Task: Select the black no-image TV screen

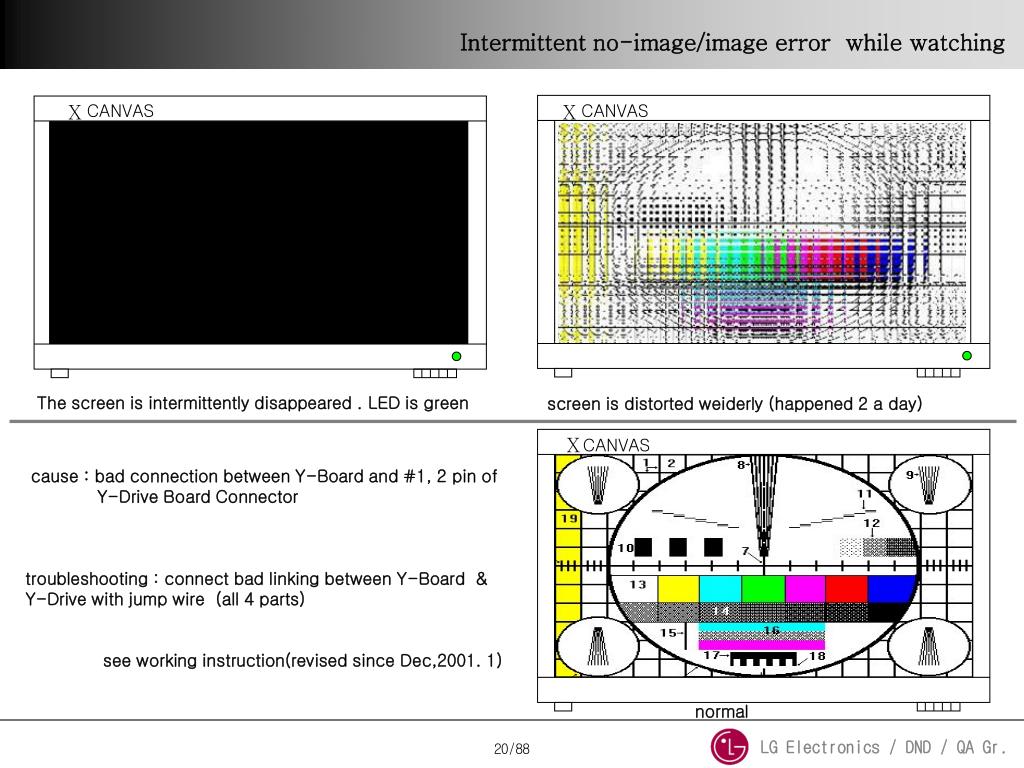Action: pyautogui.click(x=259, y=232)
